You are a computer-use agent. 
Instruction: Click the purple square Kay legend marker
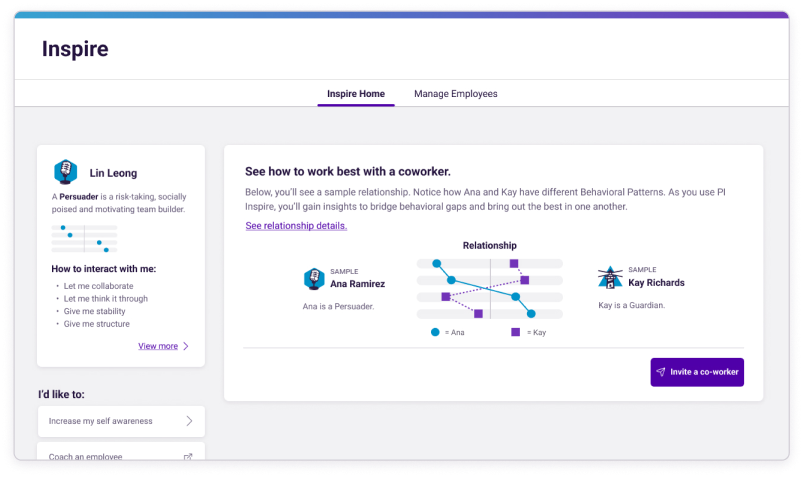click(x=516, y=332)
